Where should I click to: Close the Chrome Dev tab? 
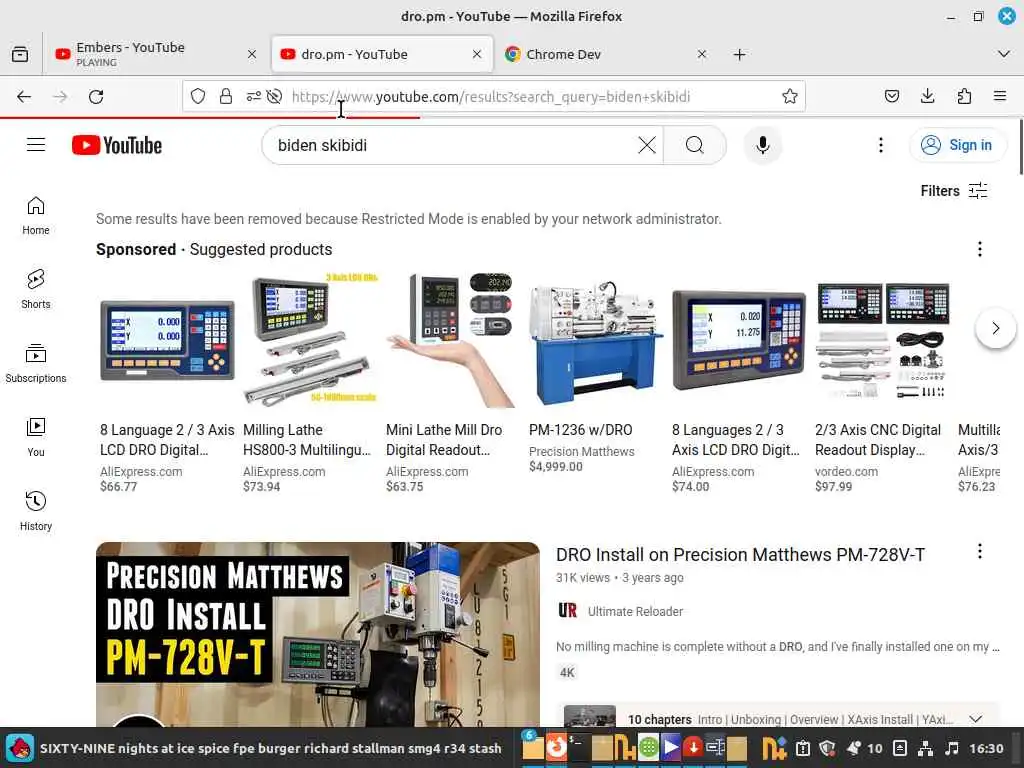[702, 54]
